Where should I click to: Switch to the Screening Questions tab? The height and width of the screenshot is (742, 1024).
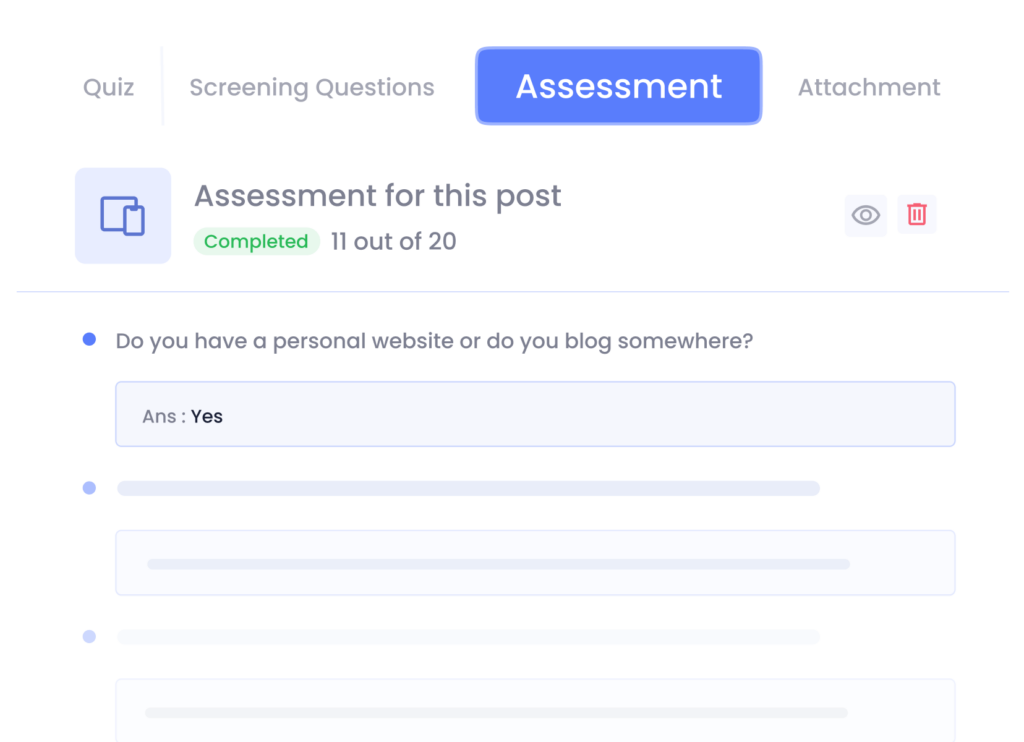pos(312,88)
